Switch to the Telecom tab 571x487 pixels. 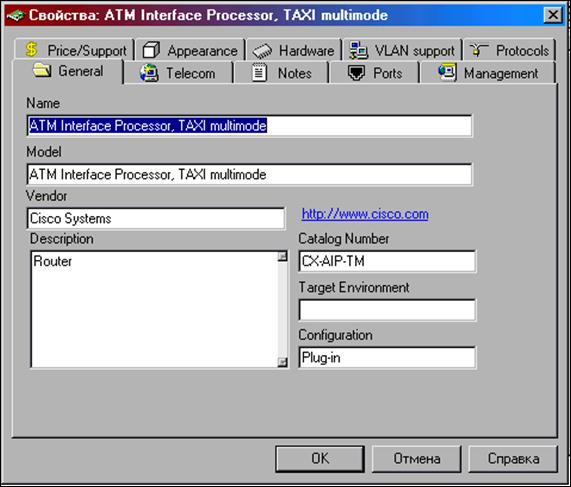(178, 72)
